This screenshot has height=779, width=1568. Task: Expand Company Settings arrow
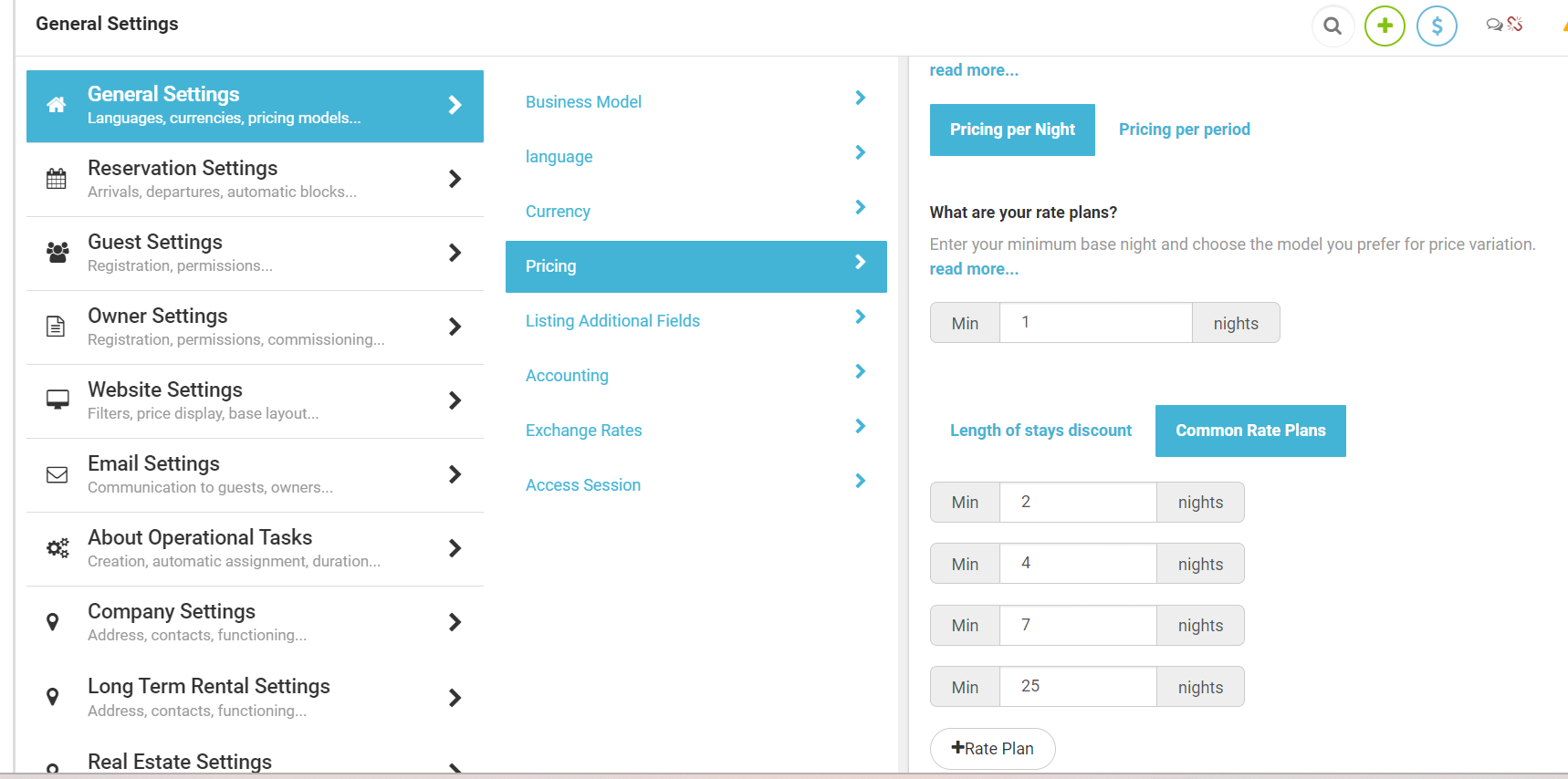click(x=455, y=622)
